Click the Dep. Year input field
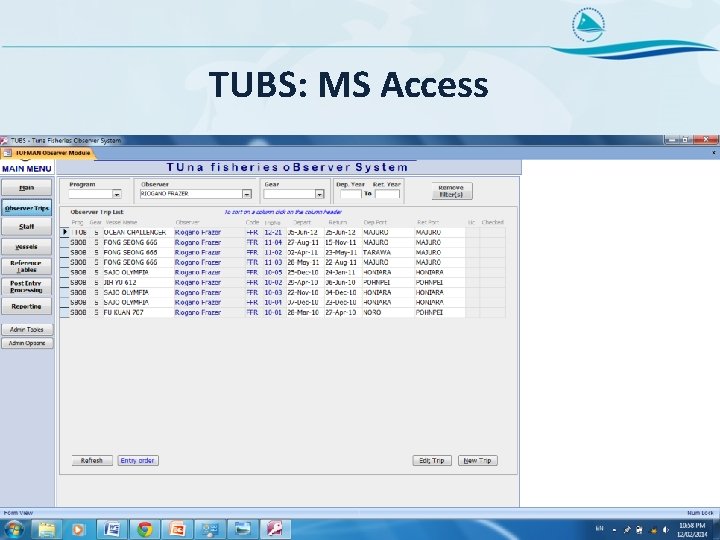 [x=350, y=194]
